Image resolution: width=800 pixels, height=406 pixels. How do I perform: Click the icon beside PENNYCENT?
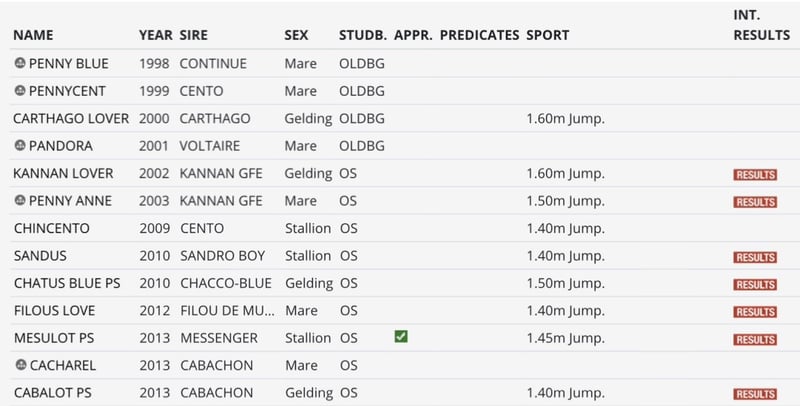tap(20, 91)
